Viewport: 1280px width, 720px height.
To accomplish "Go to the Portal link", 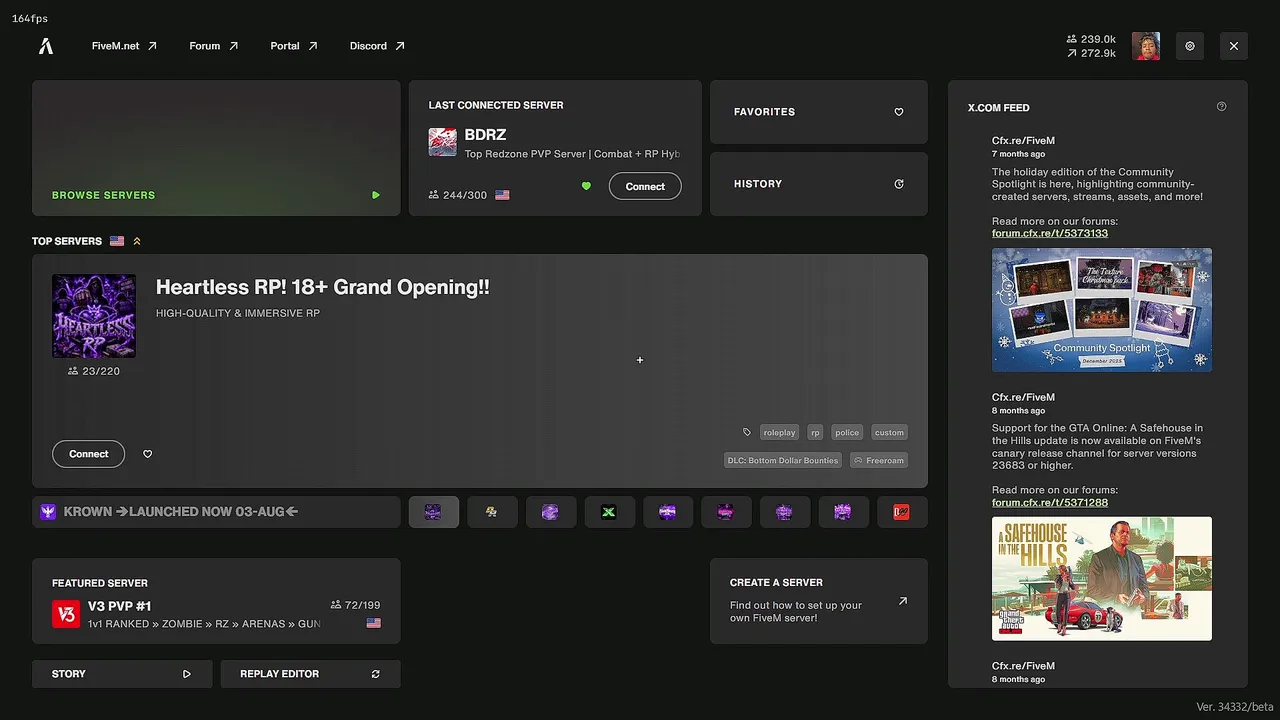I will click(294, 46).
